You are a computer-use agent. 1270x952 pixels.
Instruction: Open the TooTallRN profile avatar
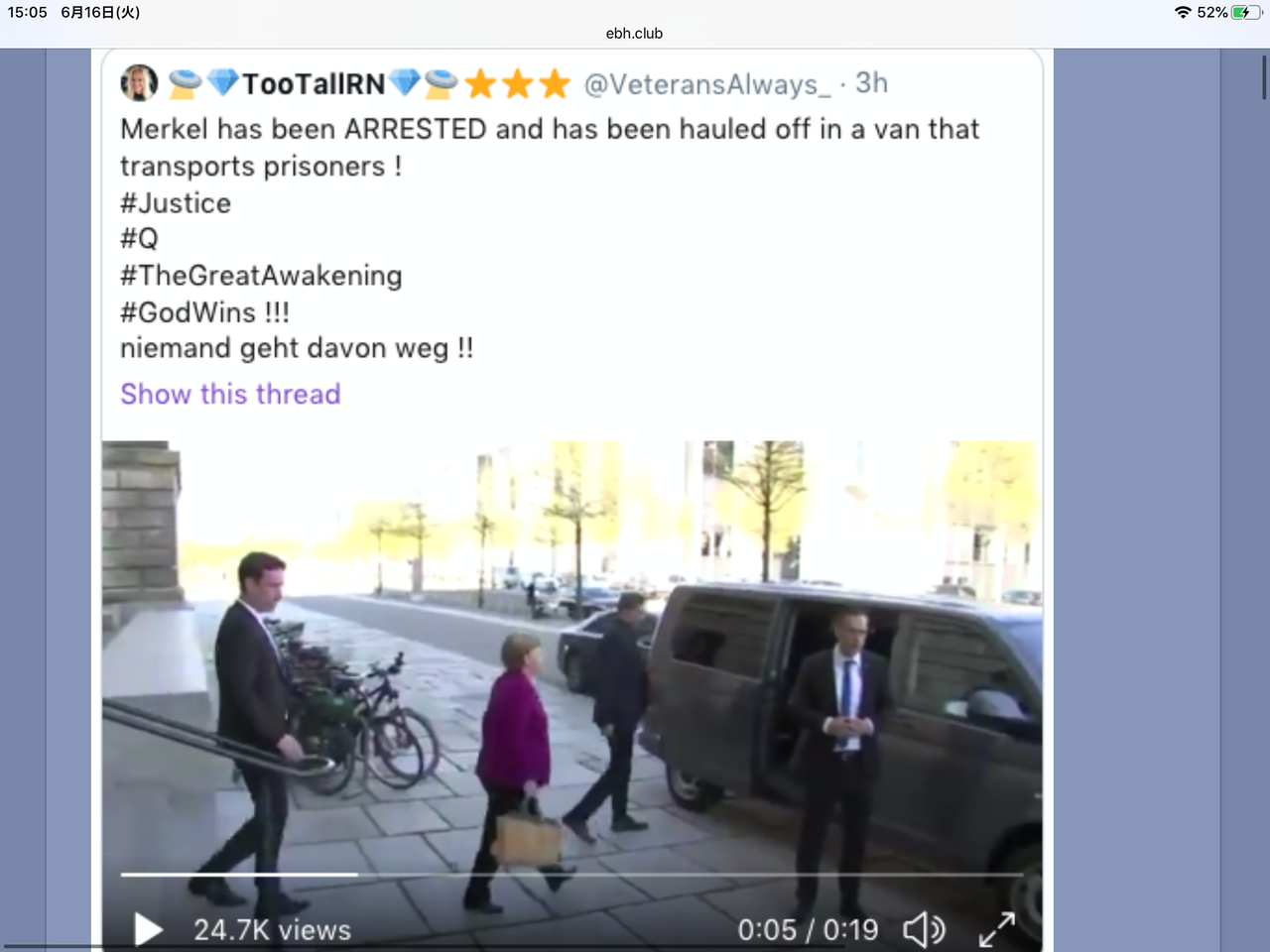click(139, 83)
